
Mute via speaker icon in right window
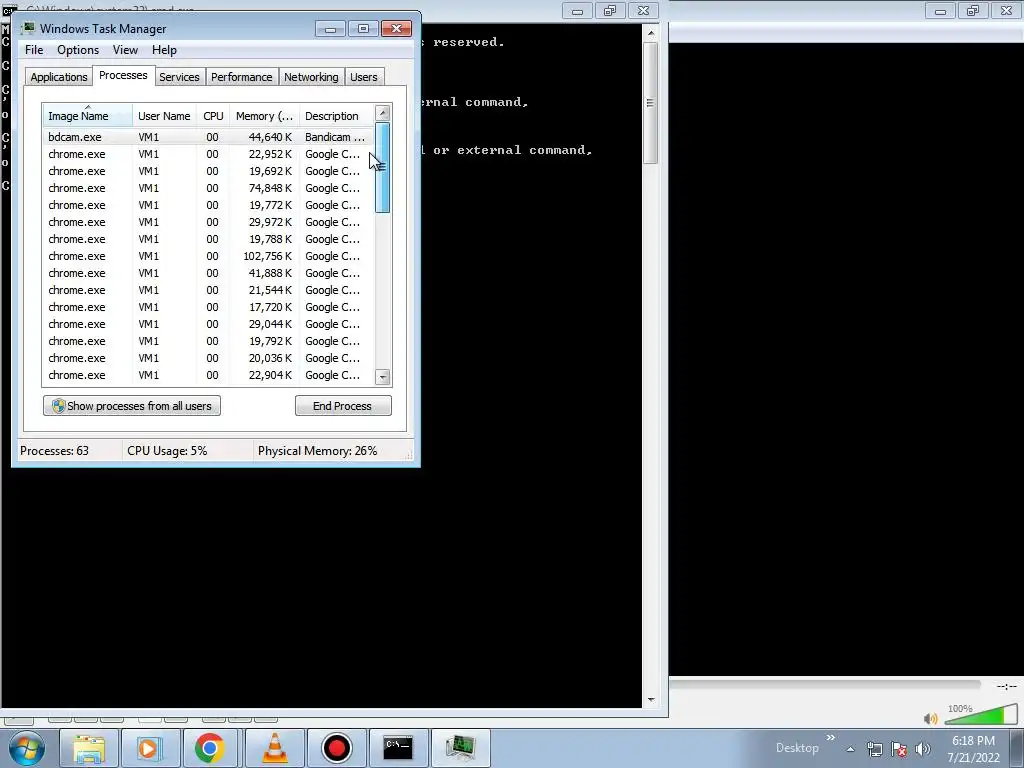click(931, 718)
